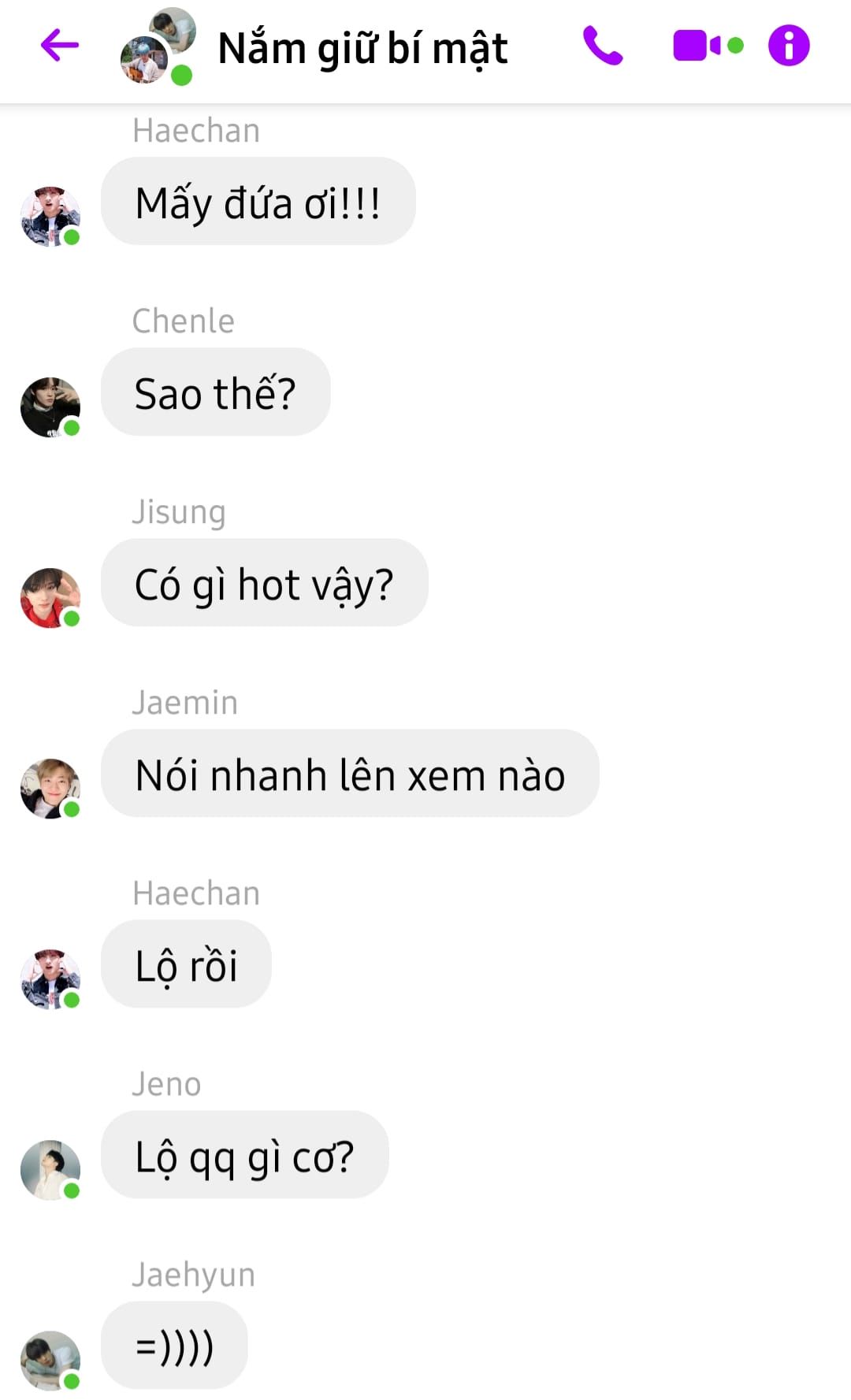This screenshot has width=851, height=1400.
Task: Open the group chat avatar
Action: point(158,46)
